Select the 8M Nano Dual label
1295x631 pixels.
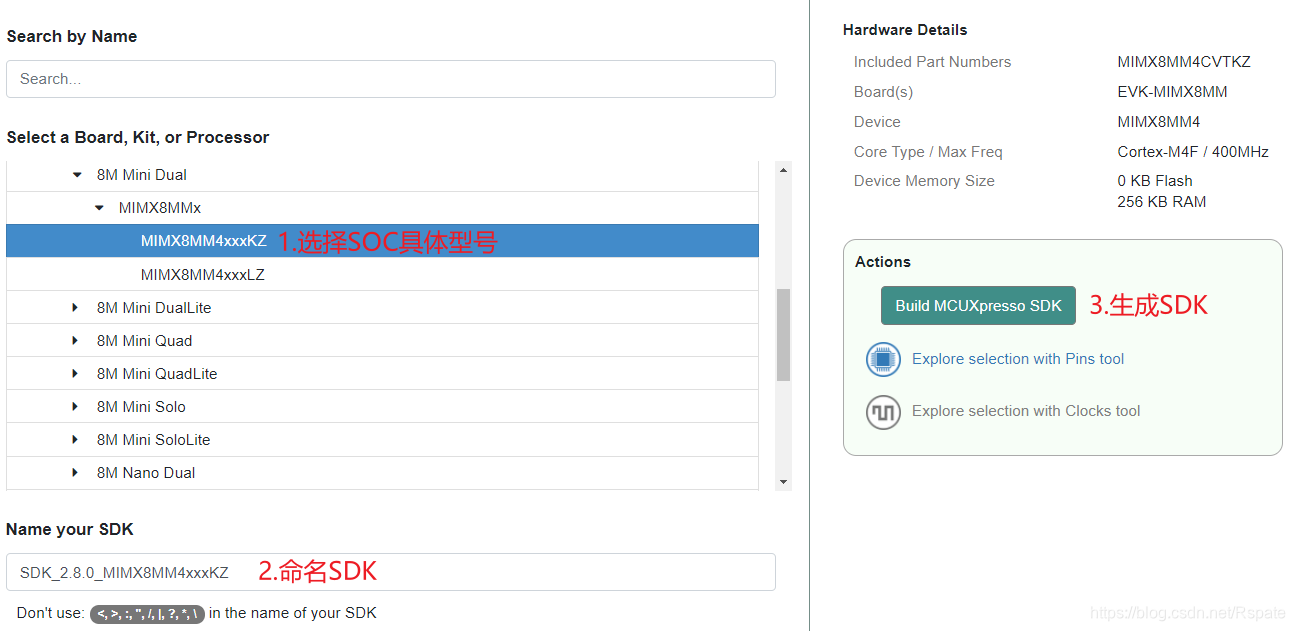[146, 473]
